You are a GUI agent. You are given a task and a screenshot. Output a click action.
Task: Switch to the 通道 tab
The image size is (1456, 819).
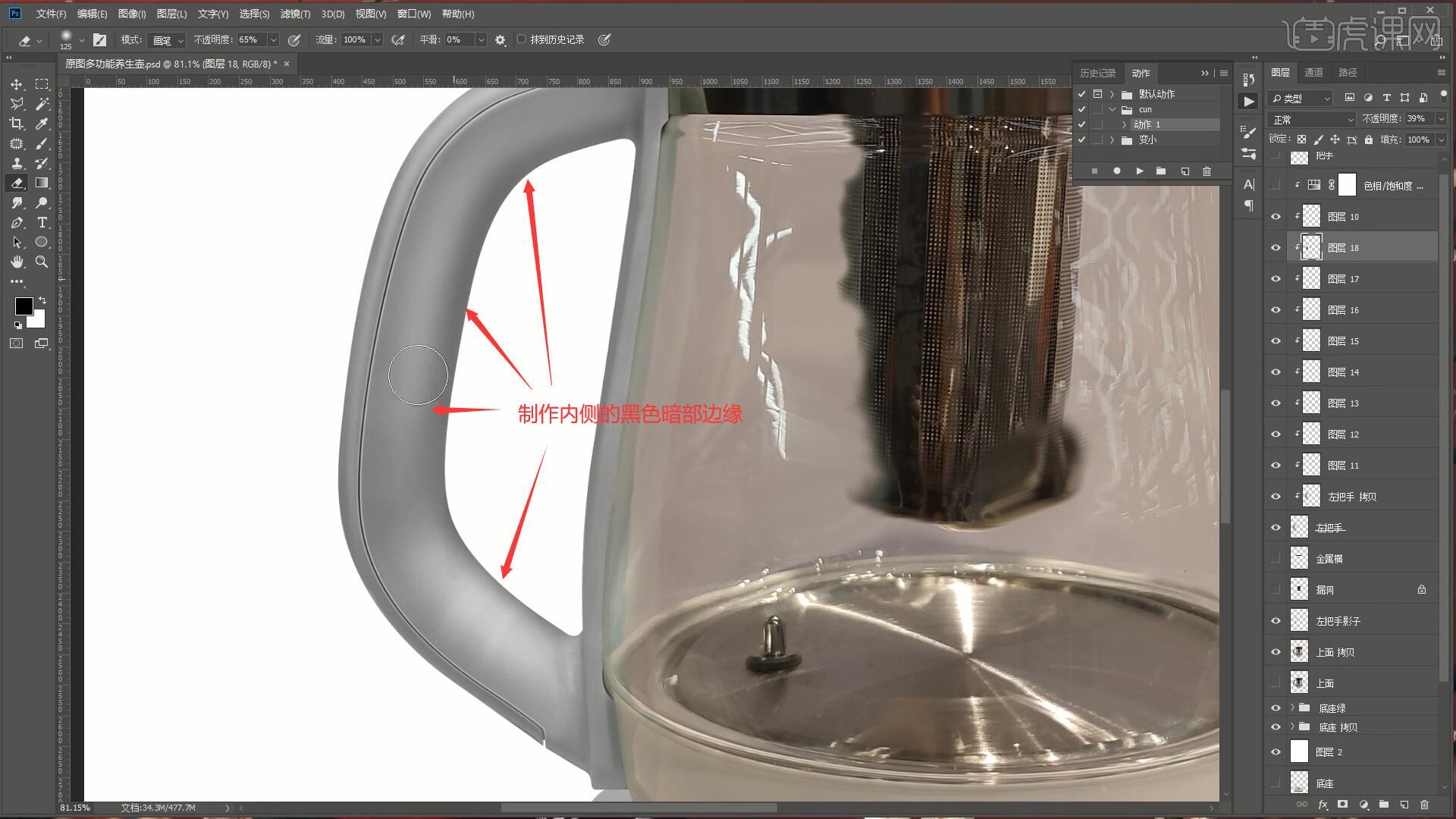(x=1313, y=72)
